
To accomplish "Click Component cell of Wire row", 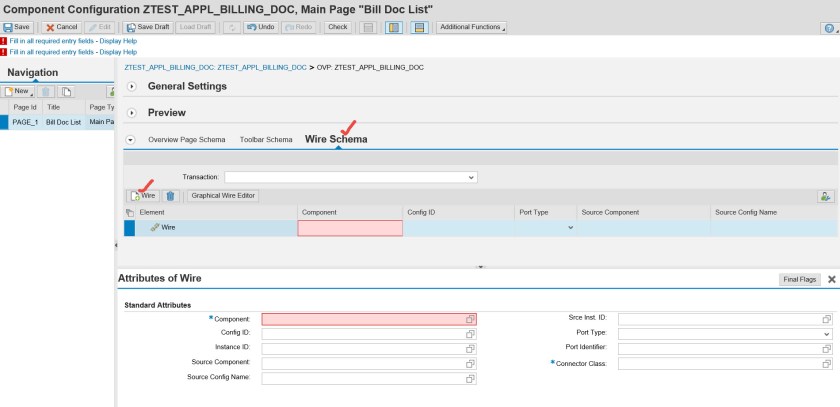I will pyautogui.click(x=350, y=228).
